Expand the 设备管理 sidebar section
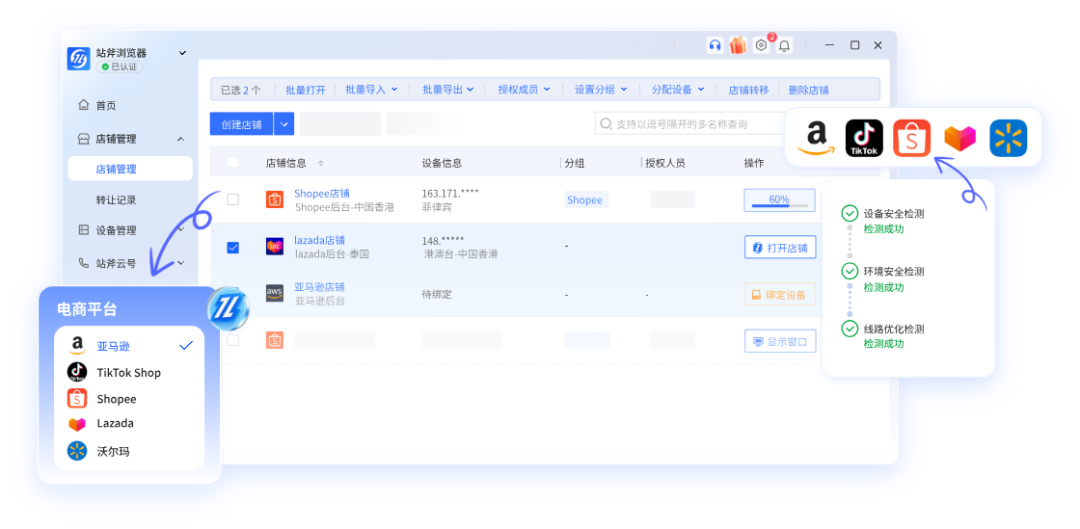Viewport: 1080px width, 529px height. coord(180,229)
